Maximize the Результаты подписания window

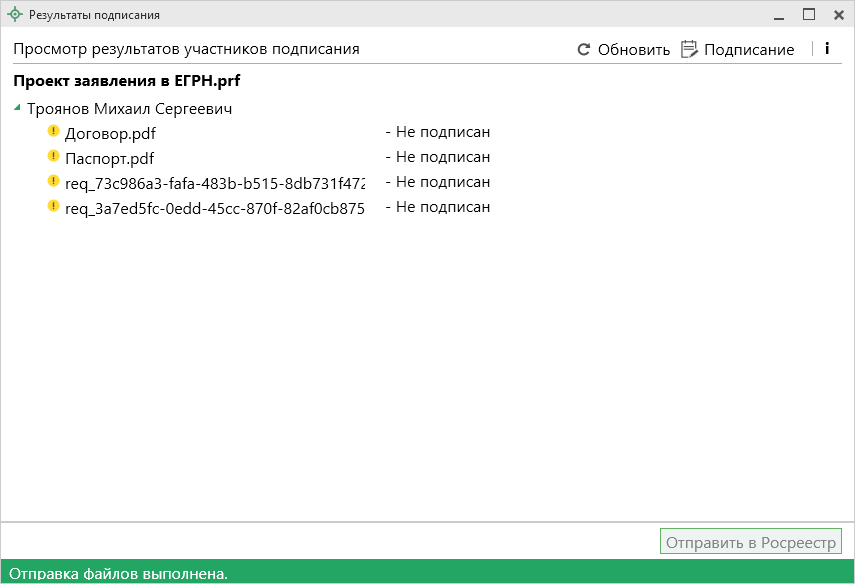[809, 14]
